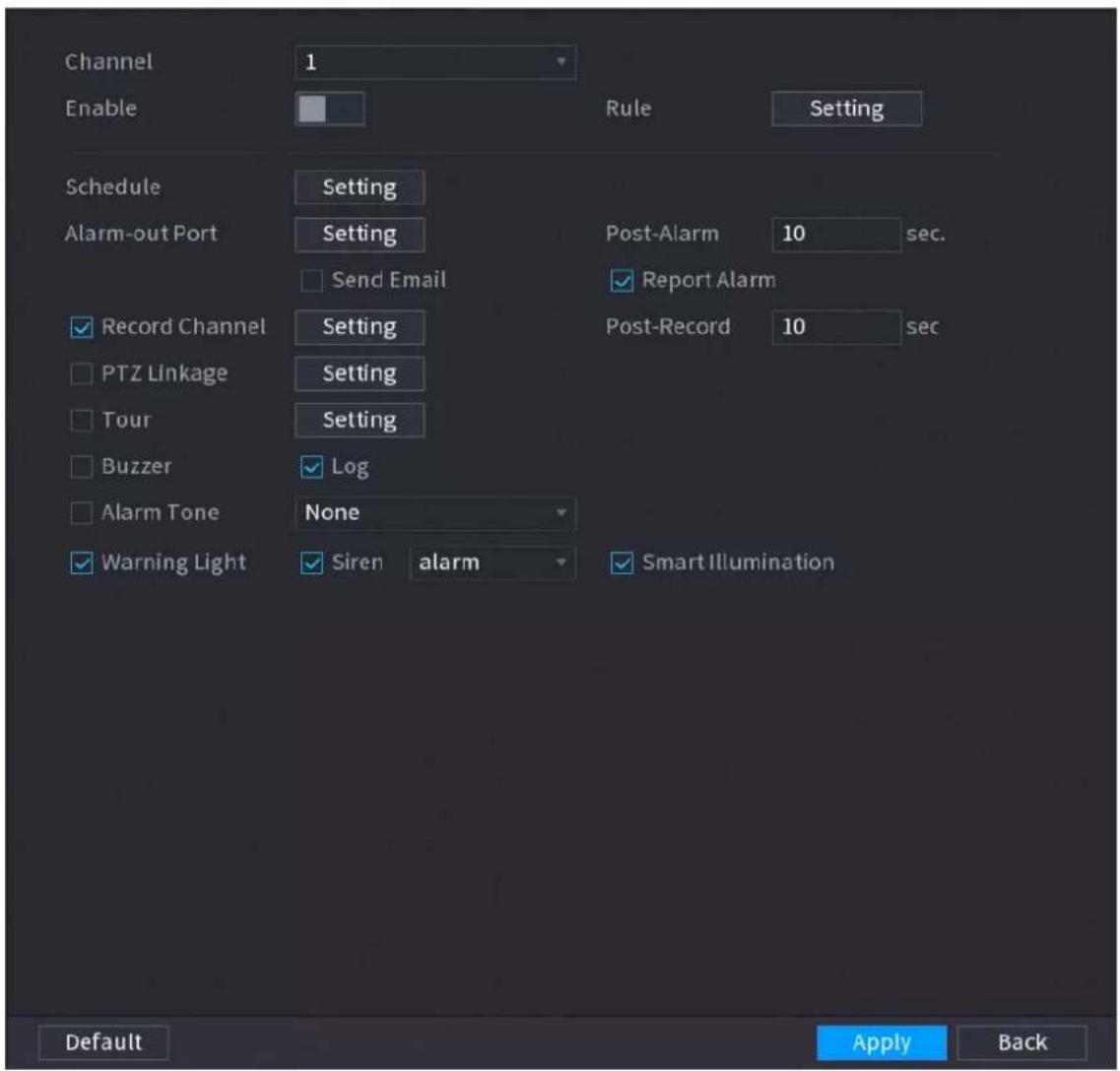The height and width of the screenshot is (1071, 1120).
Task: Enable the Buzzer checkbox
Action: click(82, 467)
